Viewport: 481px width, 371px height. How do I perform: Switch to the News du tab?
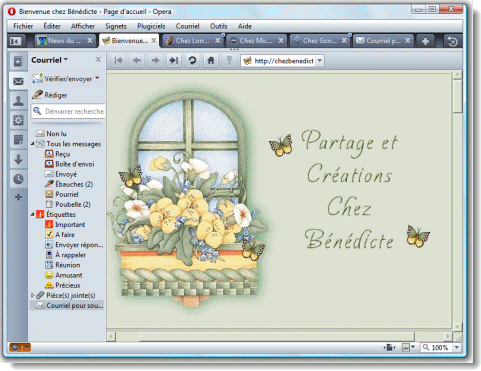(65, 41)
